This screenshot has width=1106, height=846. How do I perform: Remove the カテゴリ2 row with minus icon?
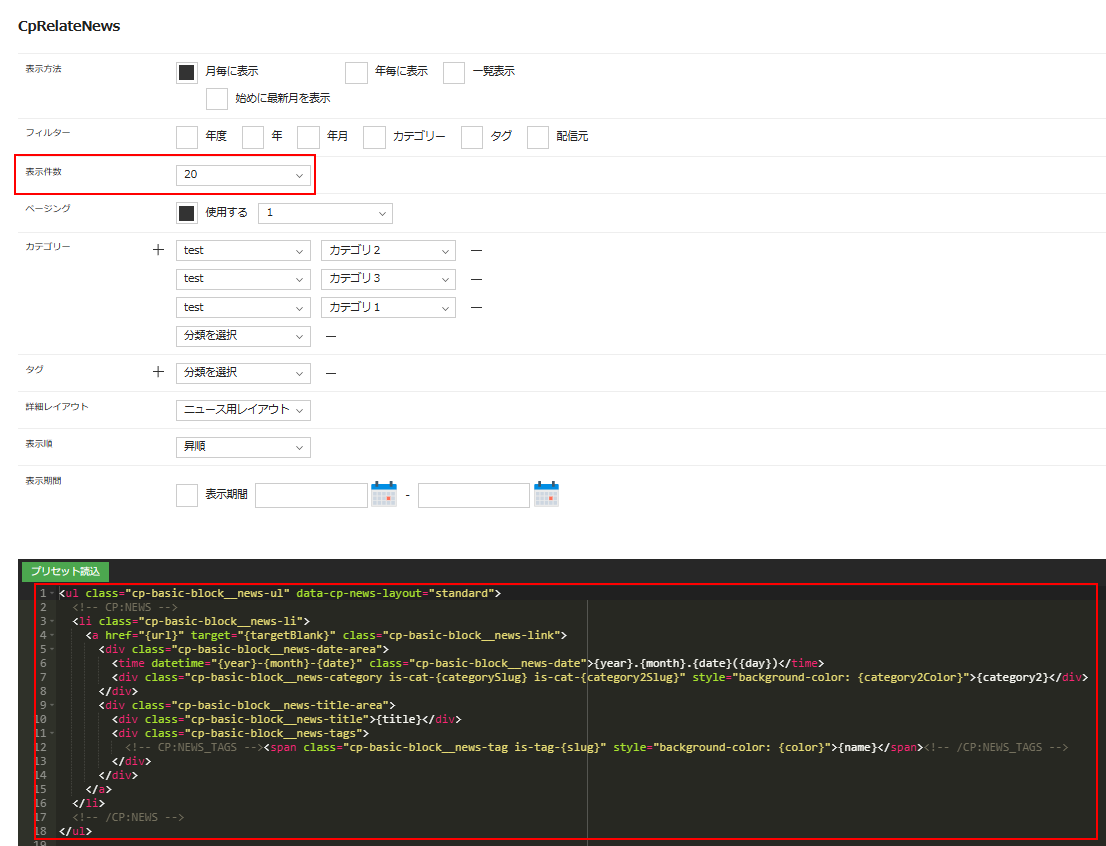tap(476, 250)
